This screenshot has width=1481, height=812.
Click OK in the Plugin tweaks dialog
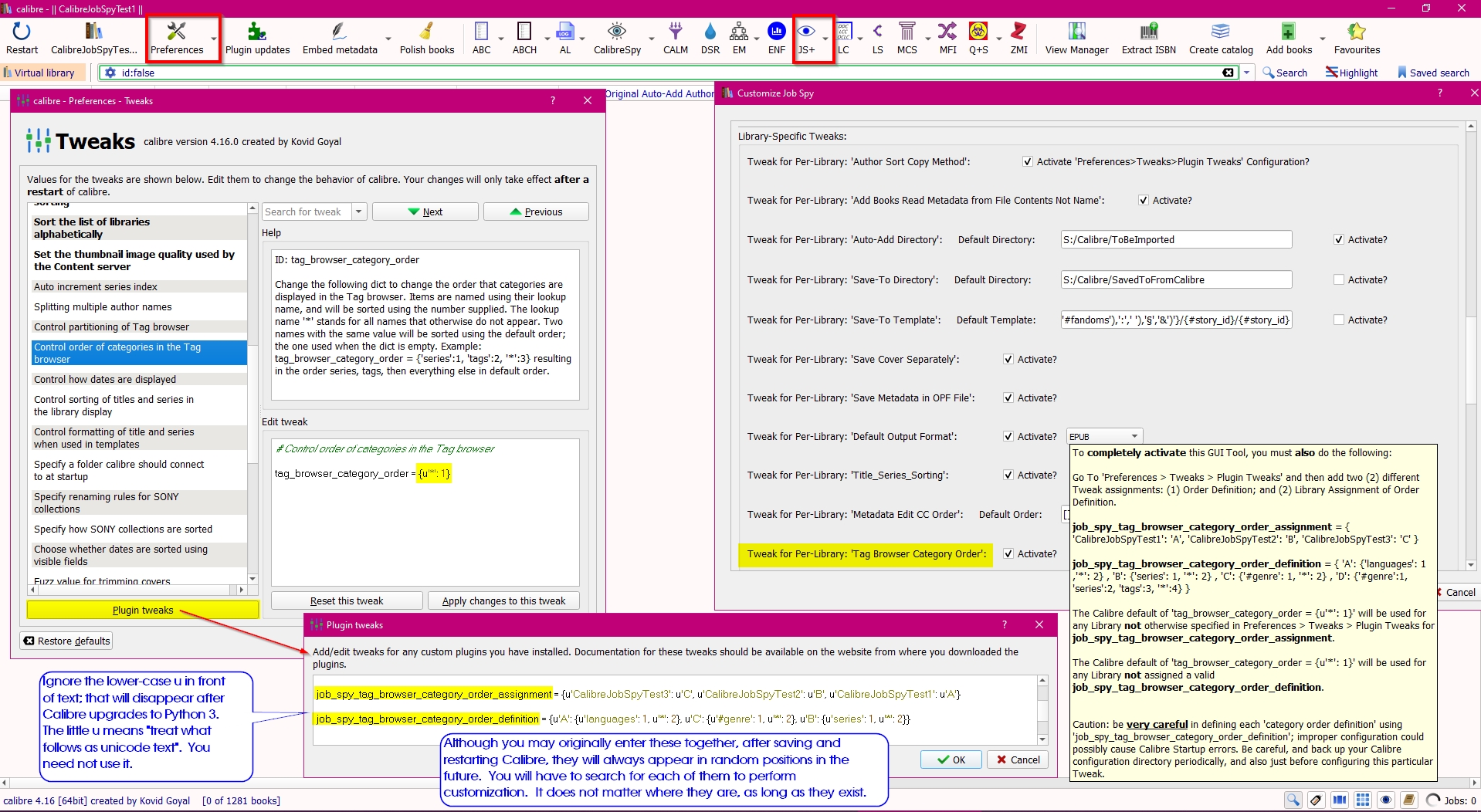click(951, 760)
